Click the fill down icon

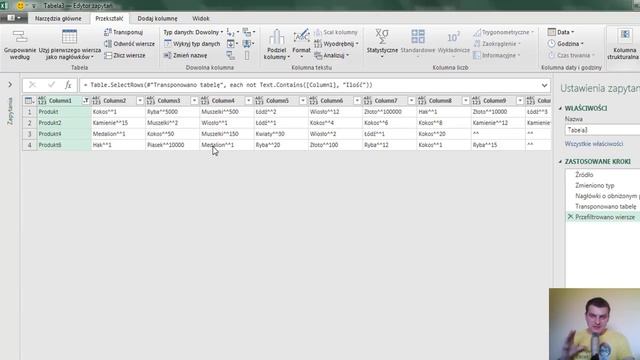[x=231, y=44]
